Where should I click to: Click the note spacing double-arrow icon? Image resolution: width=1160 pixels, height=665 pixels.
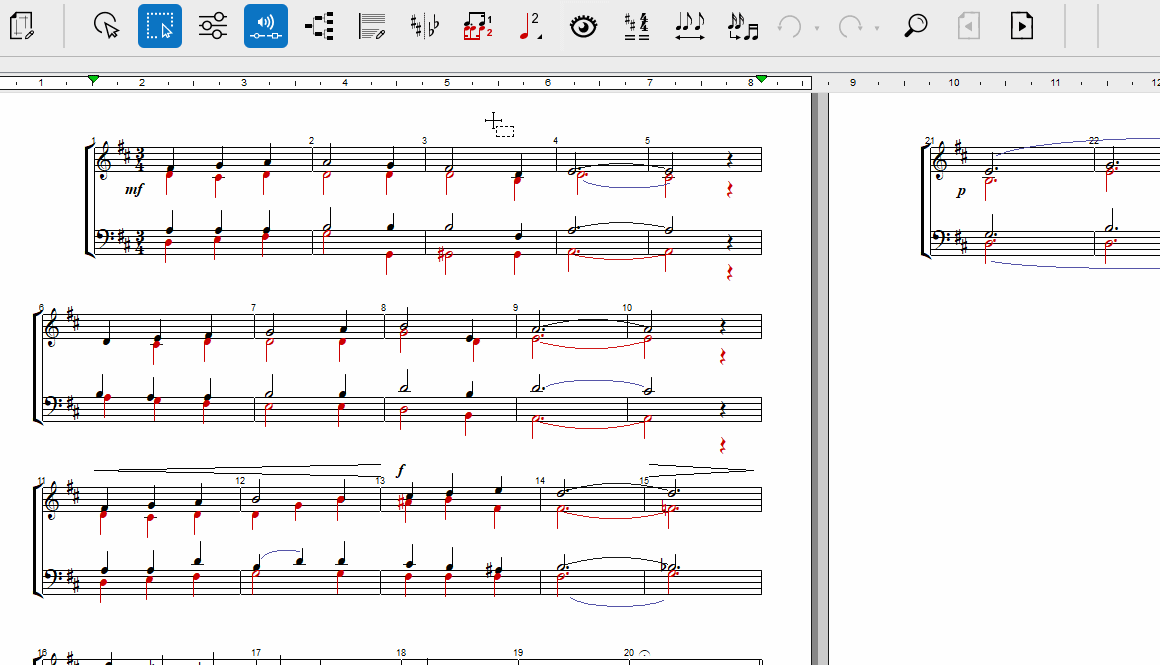click(689, 26)
